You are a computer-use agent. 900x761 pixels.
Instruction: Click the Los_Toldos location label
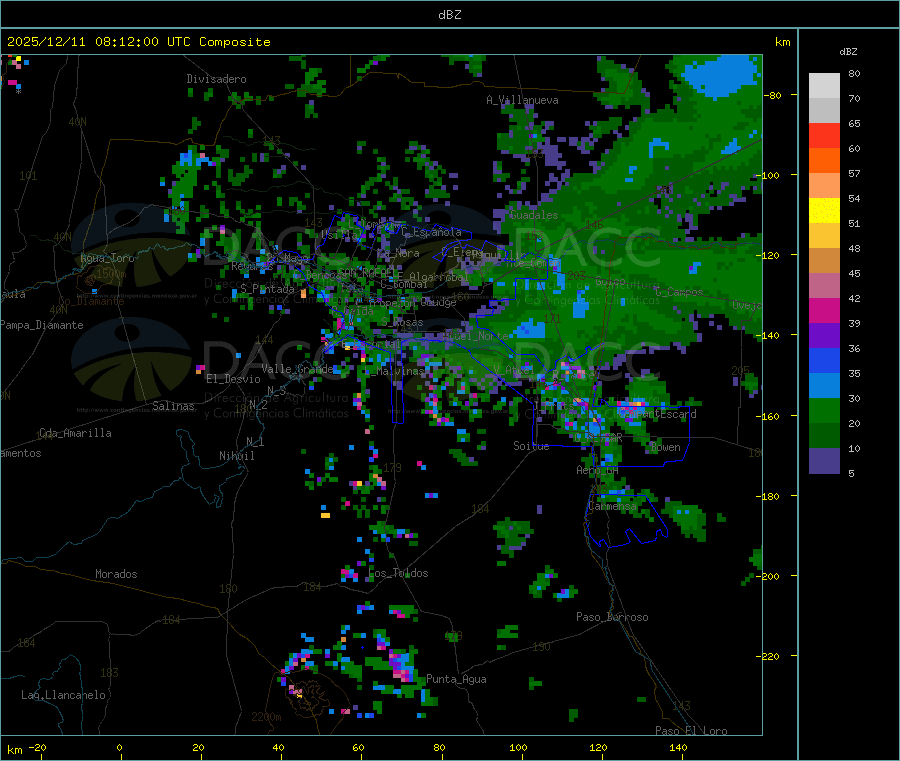pos(398,573)
